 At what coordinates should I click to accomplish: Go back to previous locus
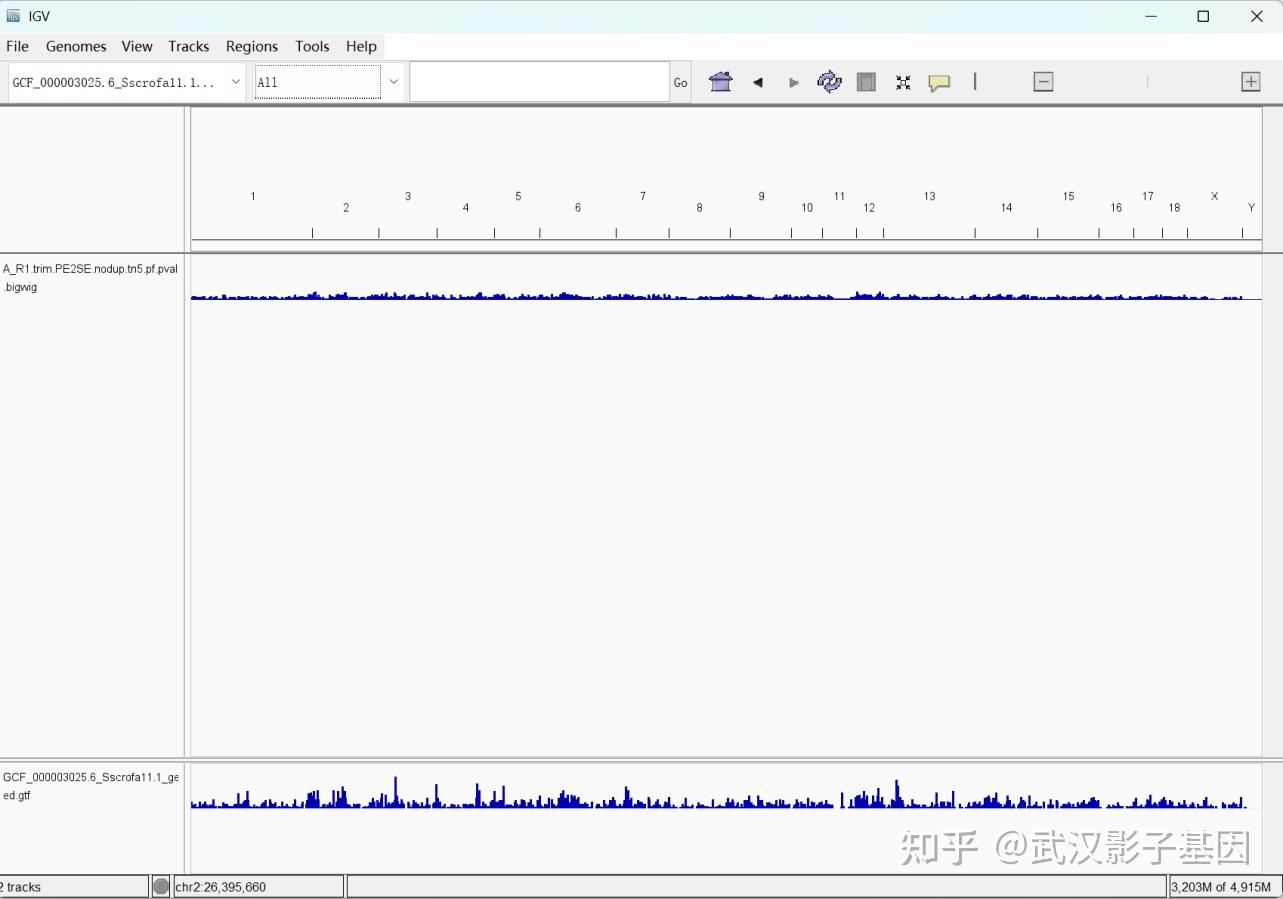pos(758,83)
